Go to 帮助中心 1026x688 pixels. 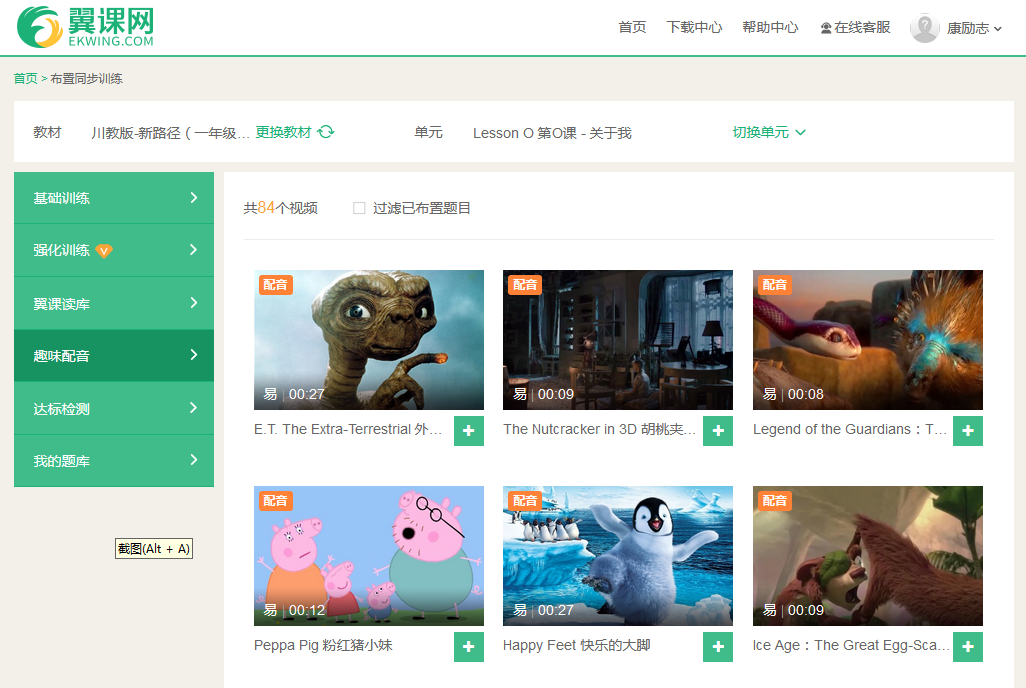point(770,27)
